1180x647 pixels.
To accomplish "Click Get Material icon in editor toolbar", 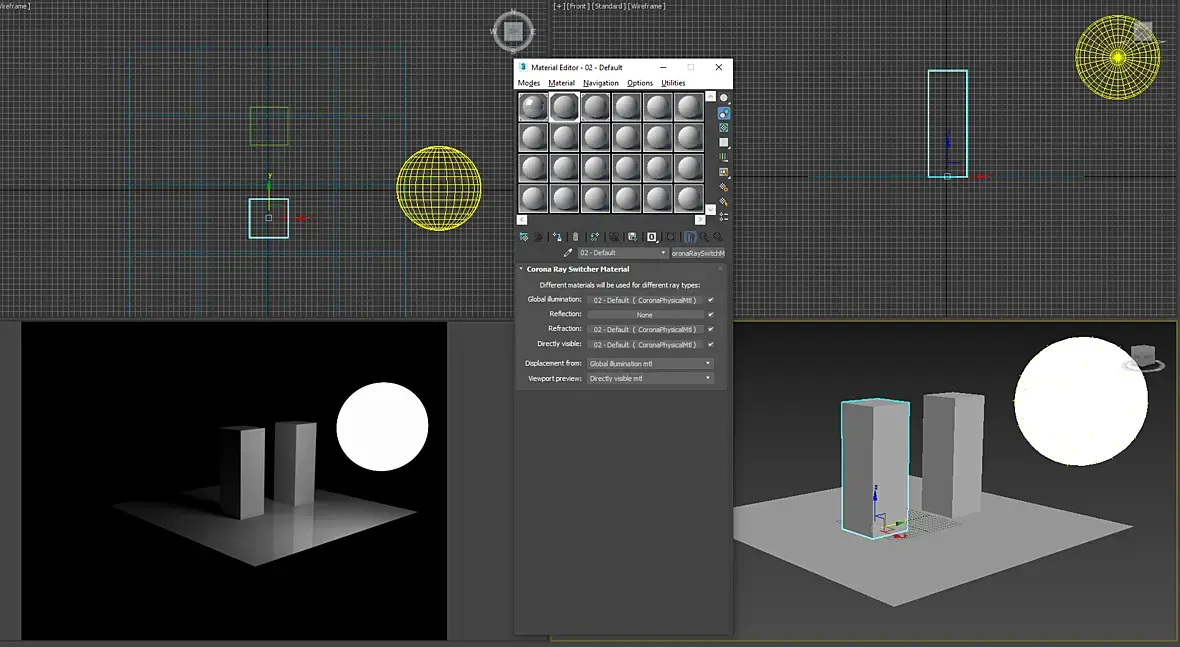I will [x=524, y=237].
